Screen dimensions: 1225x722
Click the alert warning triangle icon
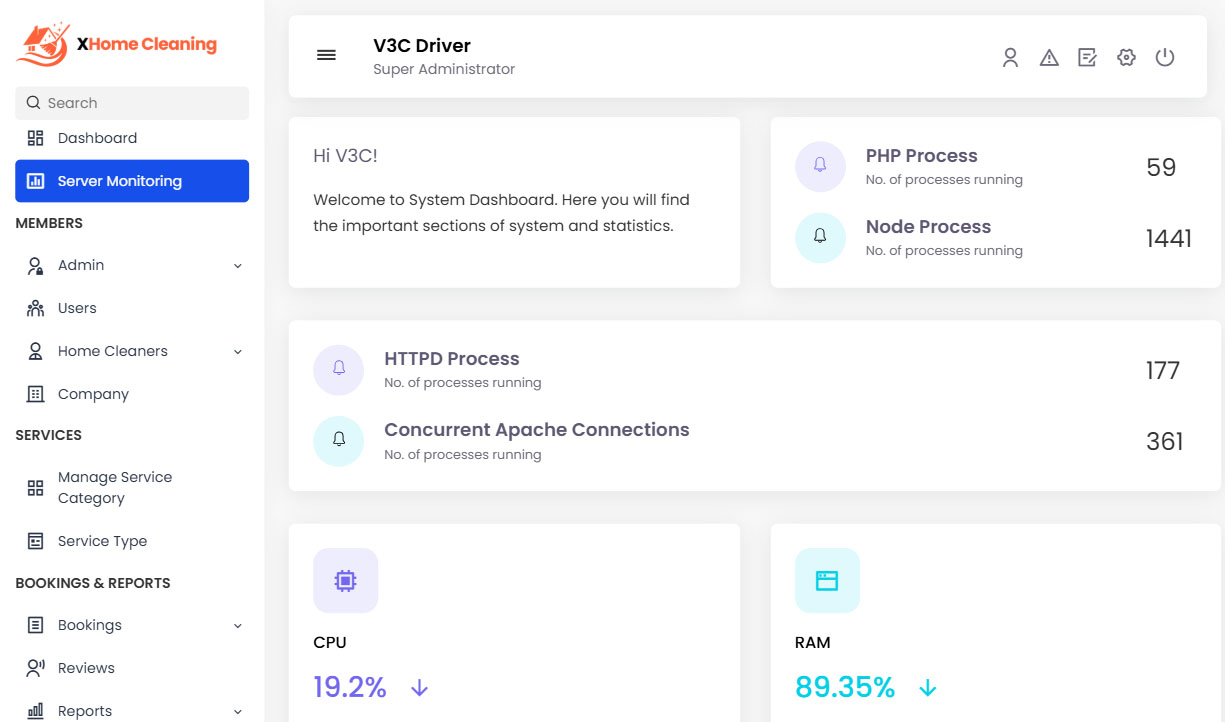click(1048, 57)
